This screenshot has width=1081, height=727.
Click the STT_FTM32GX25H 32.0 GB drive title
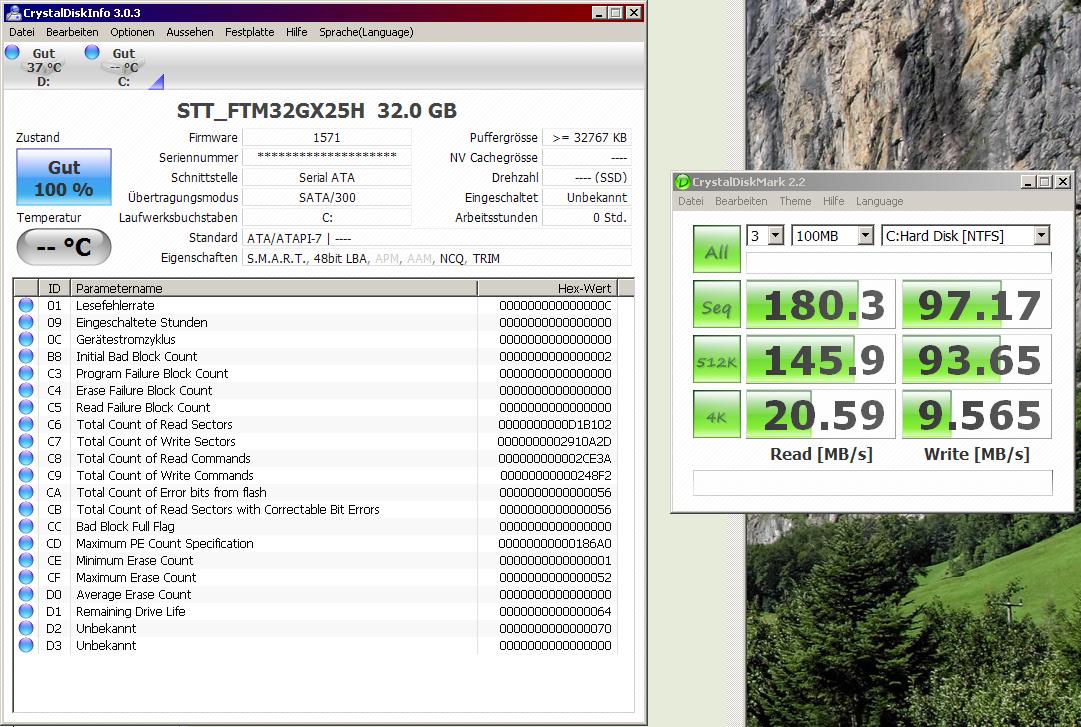(x=317, y=110)
